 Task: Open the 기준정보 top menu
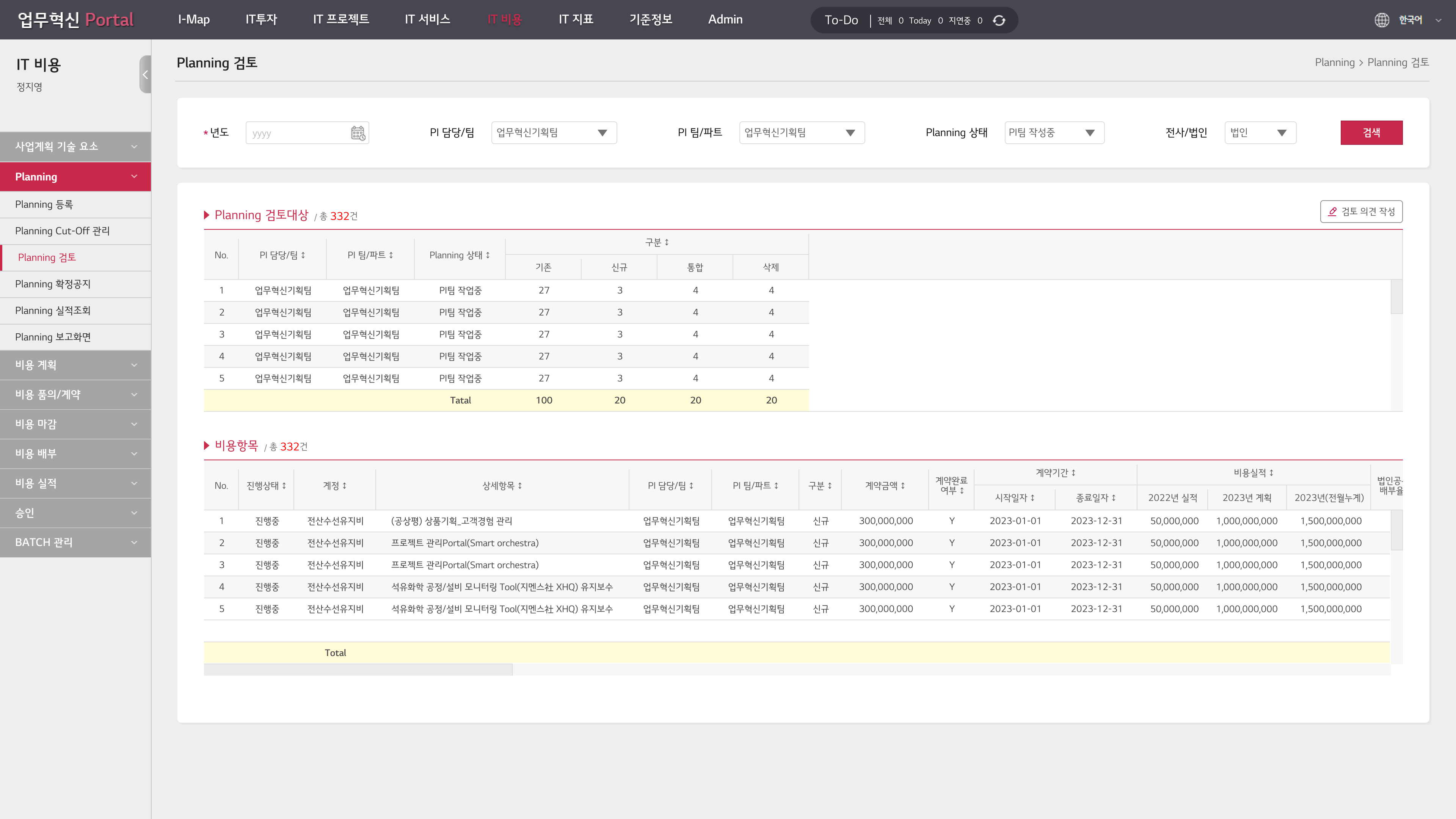(x=651, y=20)
